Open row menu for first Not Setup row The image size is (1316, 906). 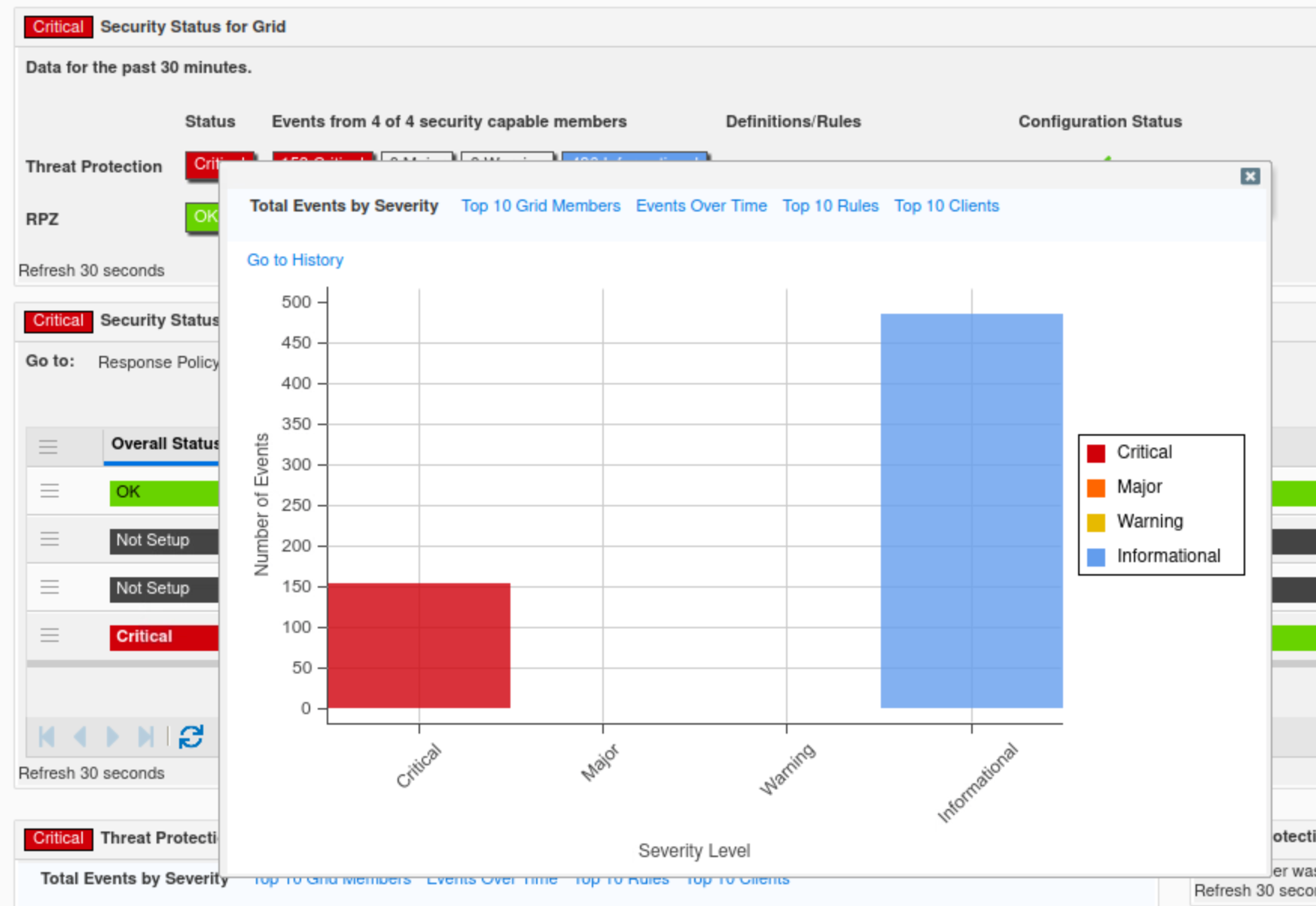coord(50,540)
